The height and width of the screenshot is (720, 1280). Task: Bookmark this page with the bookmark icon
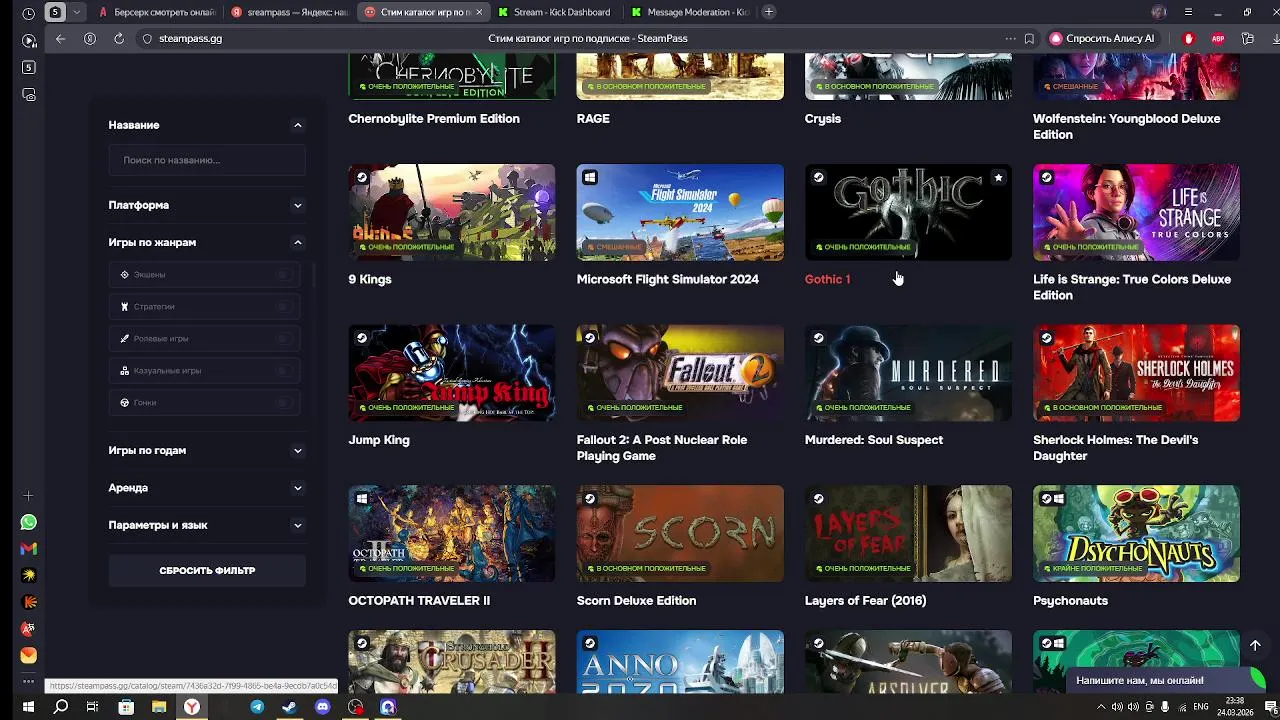(1029, 38)
